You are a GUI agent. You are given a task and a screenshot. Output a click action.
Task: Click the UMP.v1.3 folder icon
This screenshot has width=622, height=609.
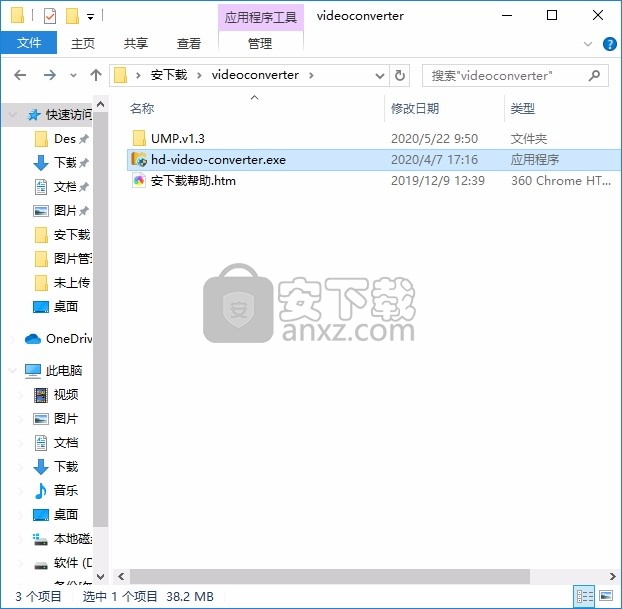139,138
